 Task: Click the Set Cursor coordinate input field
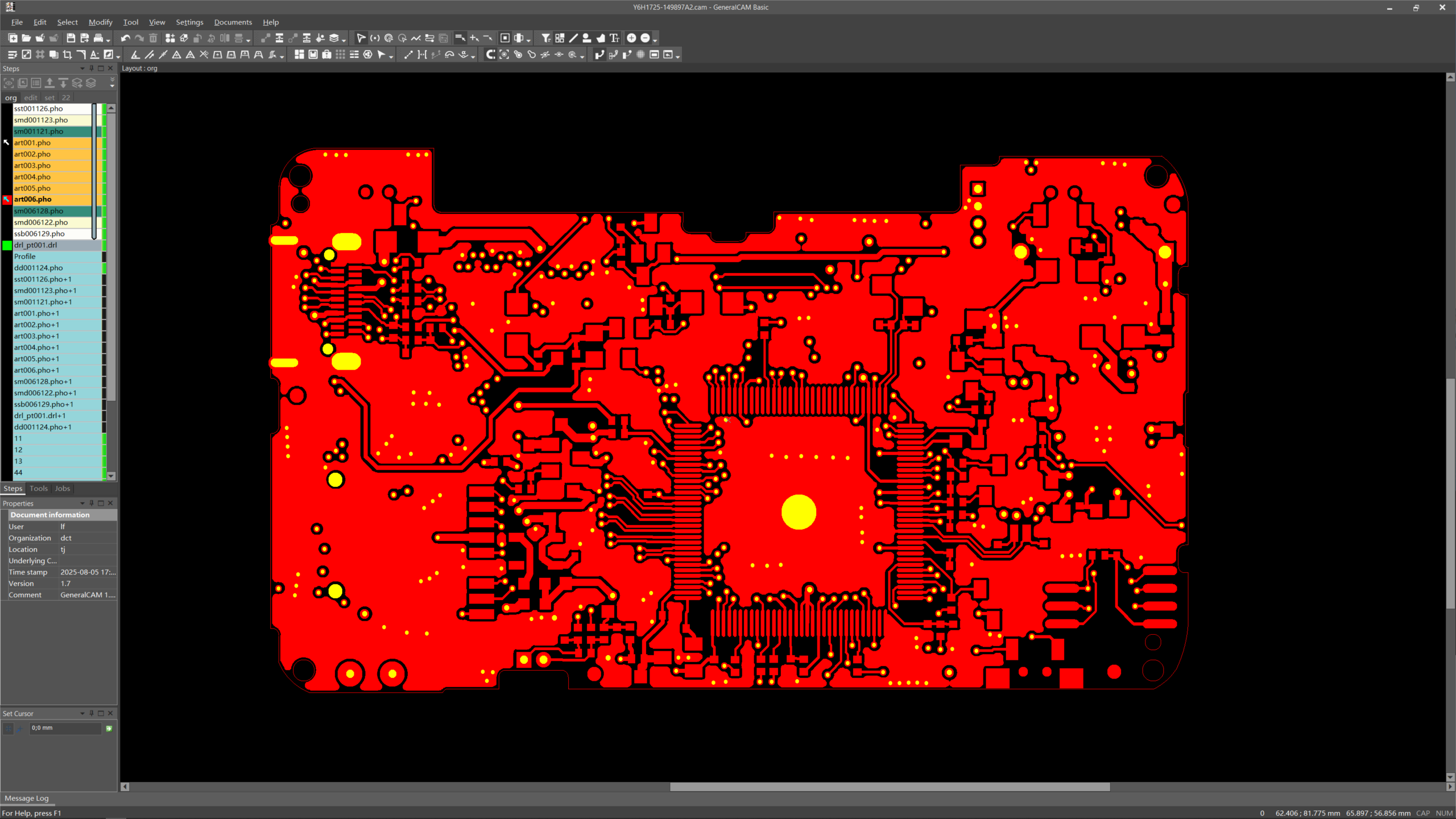65,729
